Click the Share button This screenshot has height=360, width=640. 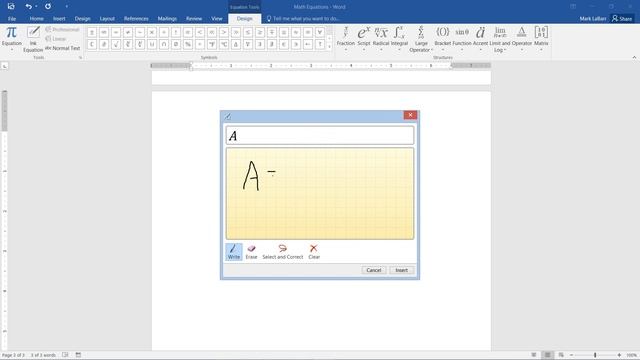click(622, 18)
